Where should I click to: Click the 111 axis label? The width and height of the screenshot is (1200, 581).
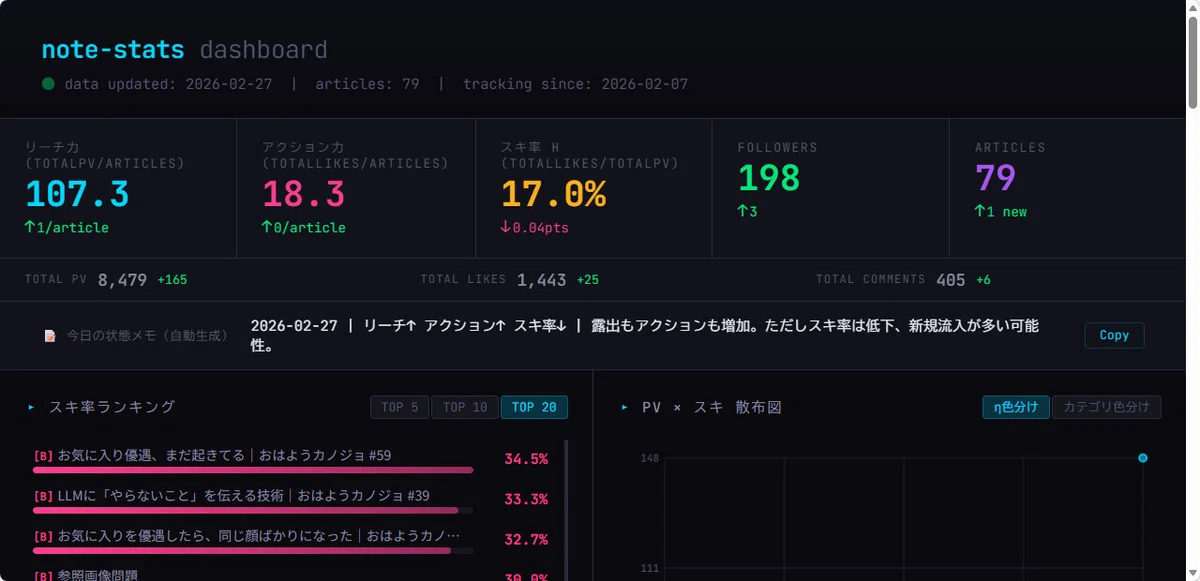point(650,568)
